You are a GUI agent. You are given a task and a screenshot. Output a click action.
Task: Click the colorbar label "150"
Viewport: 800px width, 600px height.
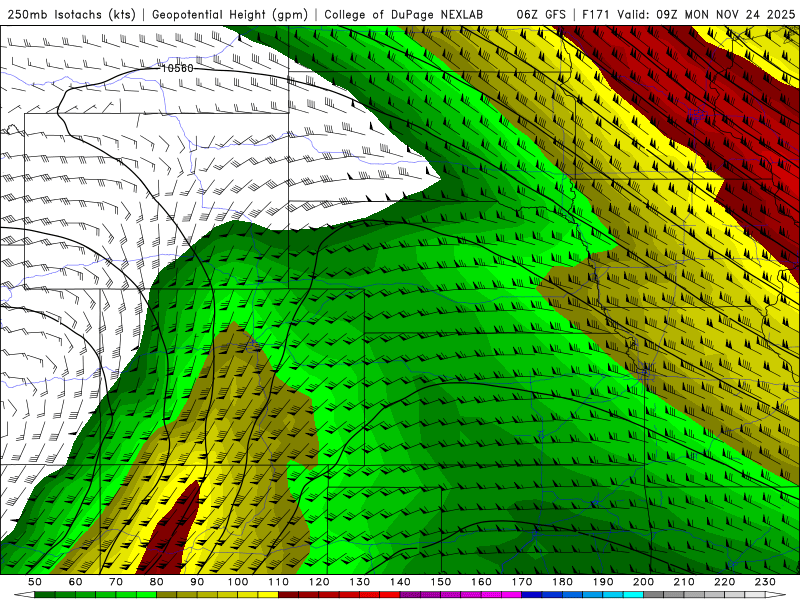coord(441,582)
